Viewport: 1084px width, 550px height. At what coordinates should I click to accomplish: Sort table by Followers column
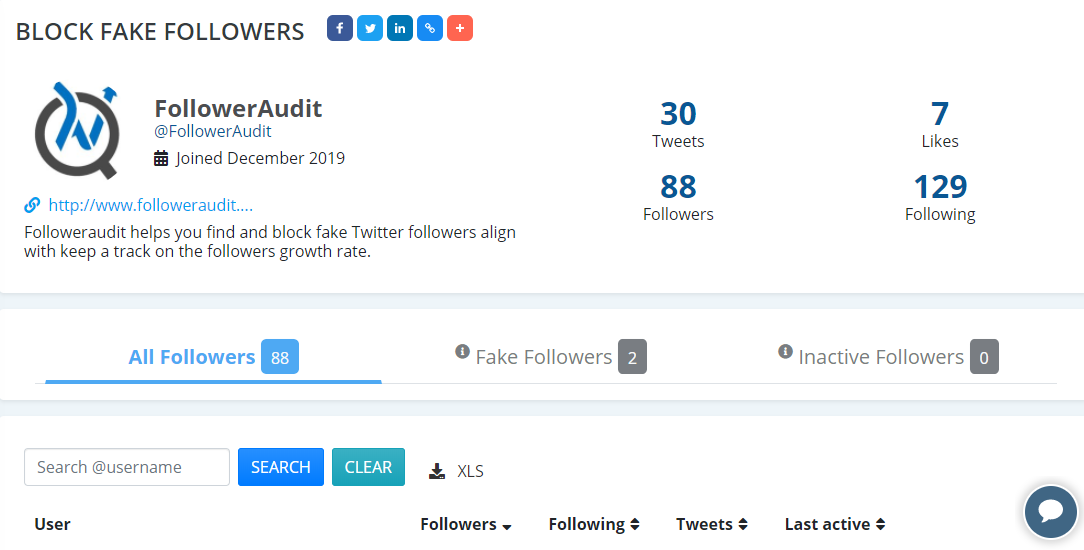click(466, 524)
